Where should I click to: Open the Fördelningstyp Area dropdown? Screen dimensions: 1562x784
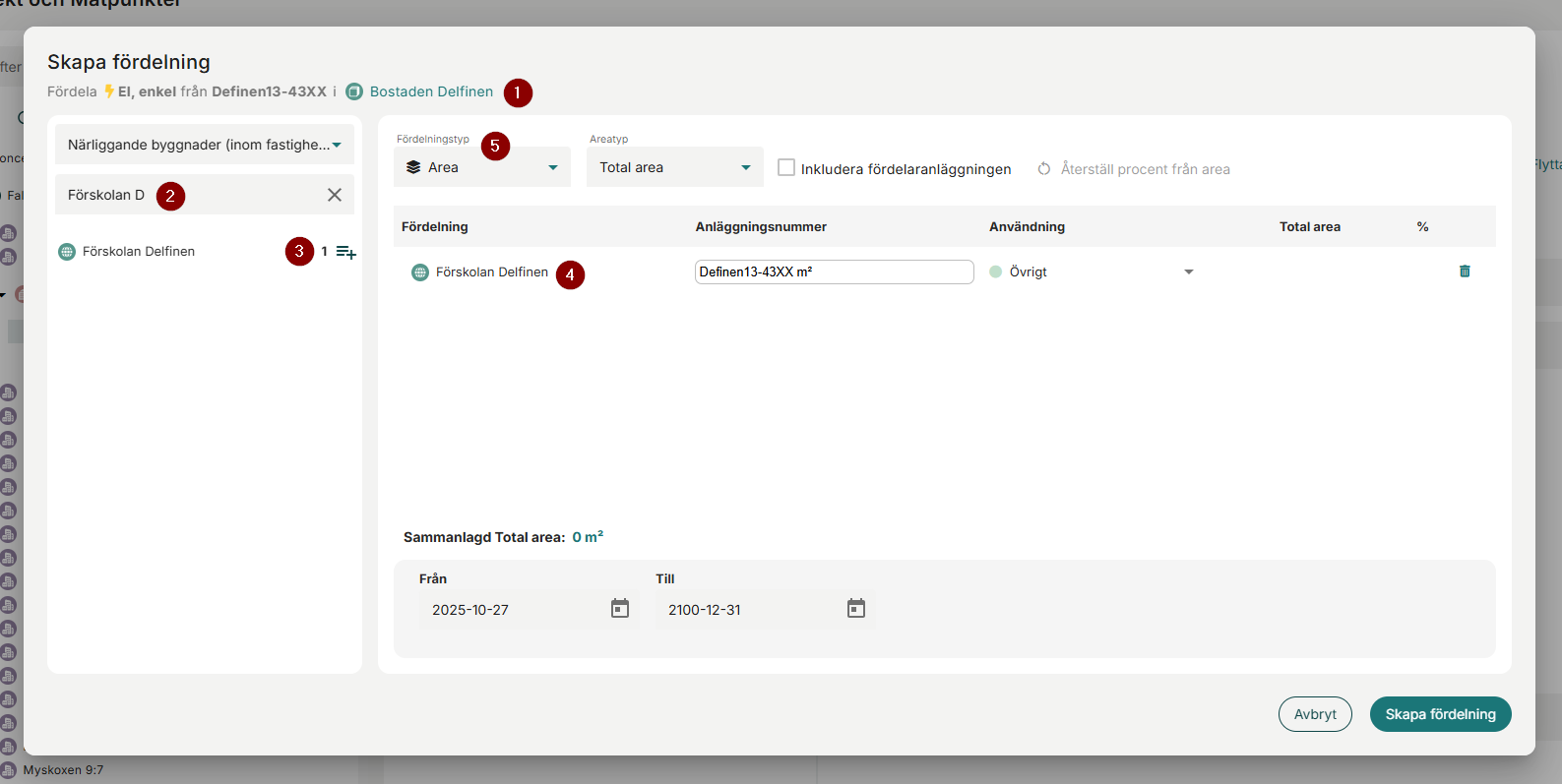tap(482, 167)
